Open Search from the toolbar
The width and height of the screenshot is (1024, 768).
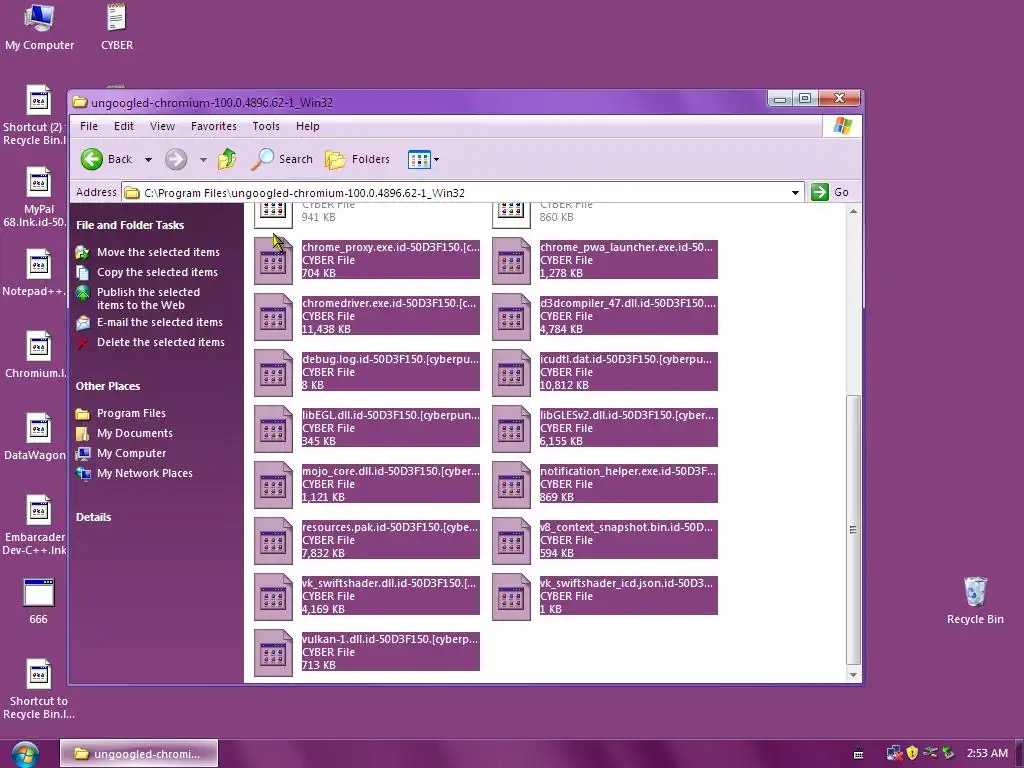tap(282, 159)
